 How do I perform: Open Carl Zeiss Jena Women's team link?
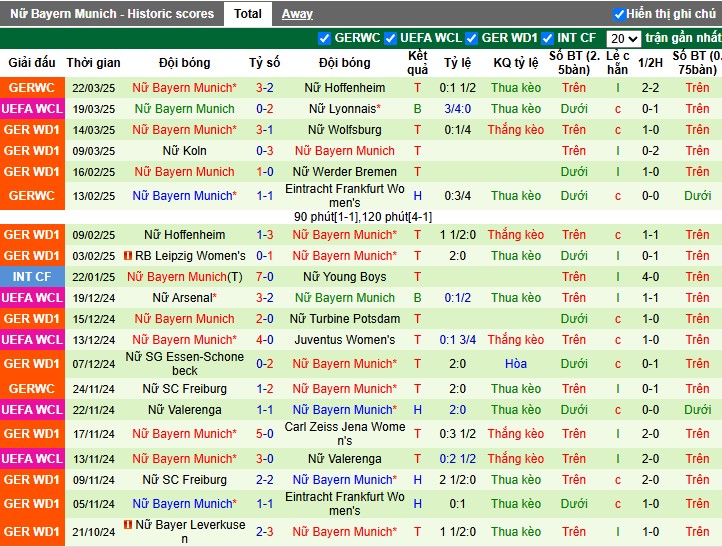pyautogui.click(x=344, y=434)
